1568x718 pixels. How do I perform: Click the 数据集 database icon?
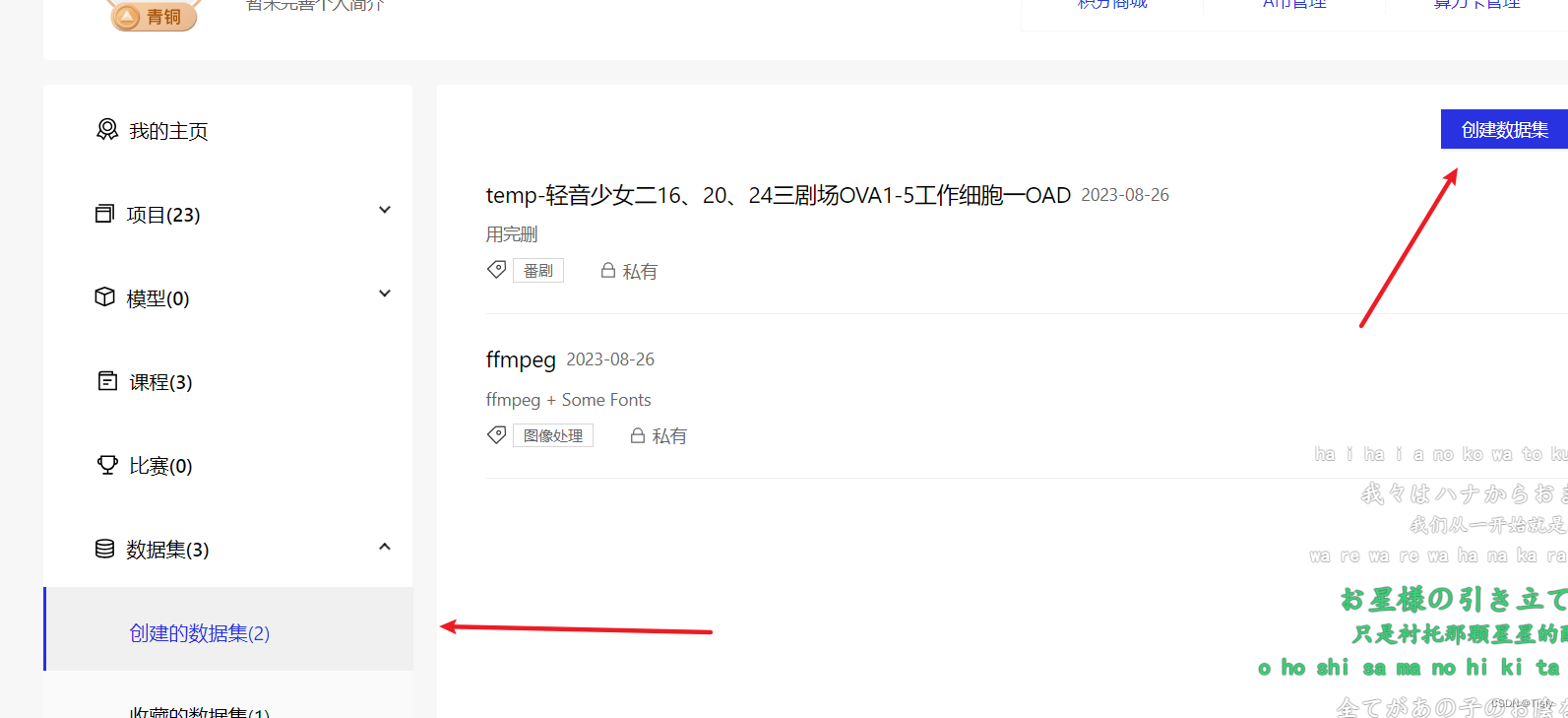pos(104,549)
